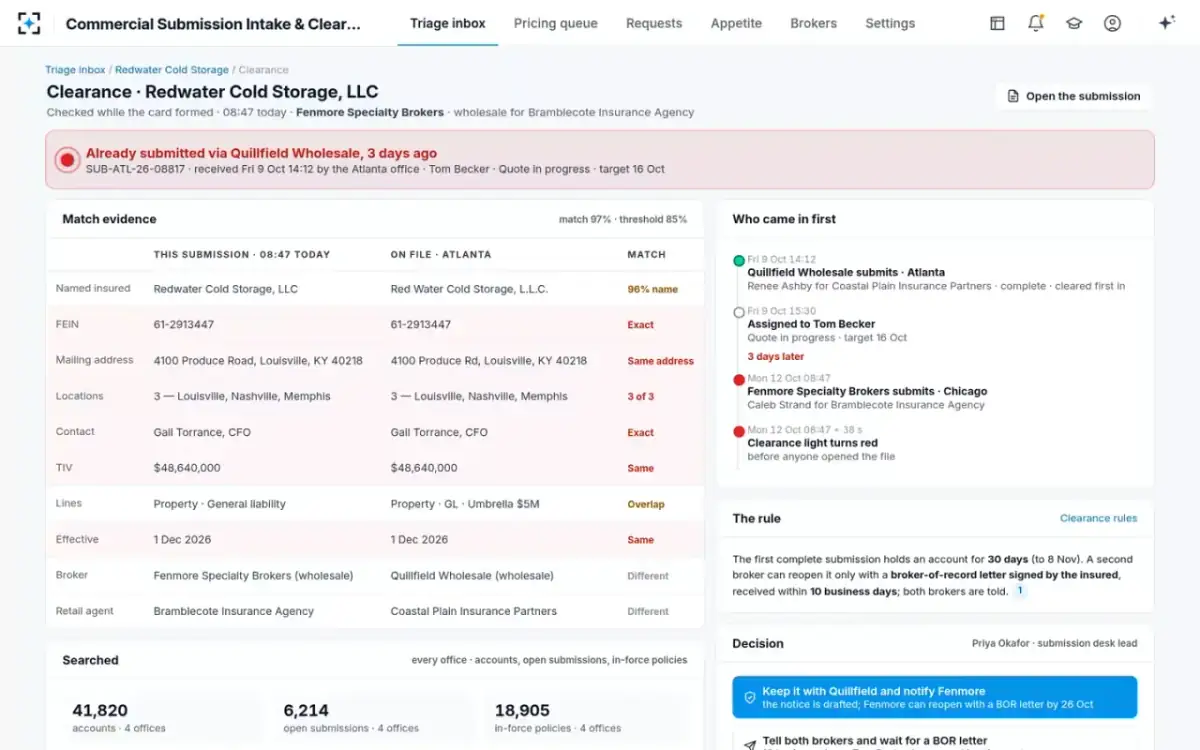Click the 'Same address' match value
This screenshot has height=750, width=1200.
[x=660, y=361]
